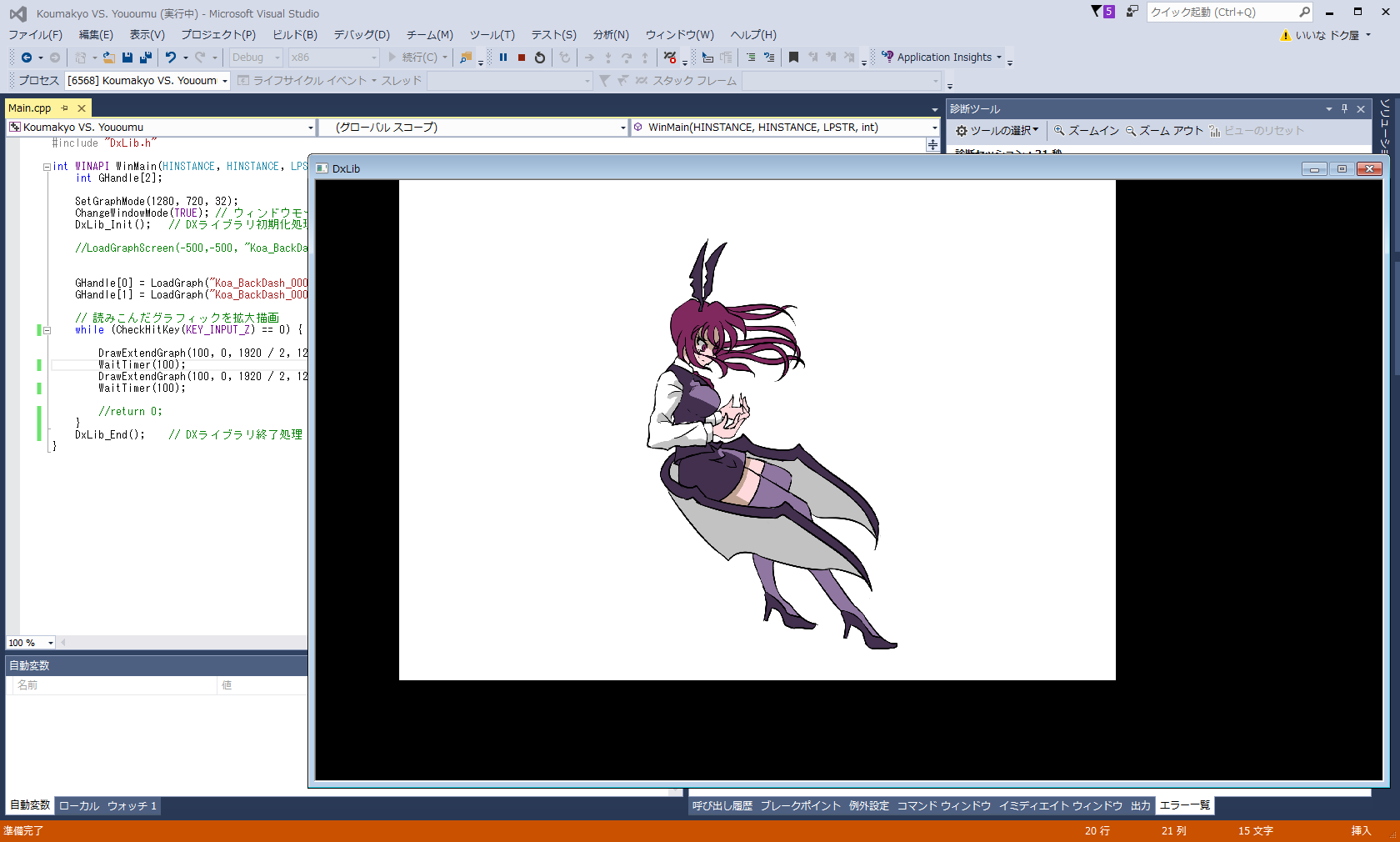The width and height of the screenshot is (1400, 842).
Task: Open the 100 % editor zoom dropdown
Action: [50, 643]
